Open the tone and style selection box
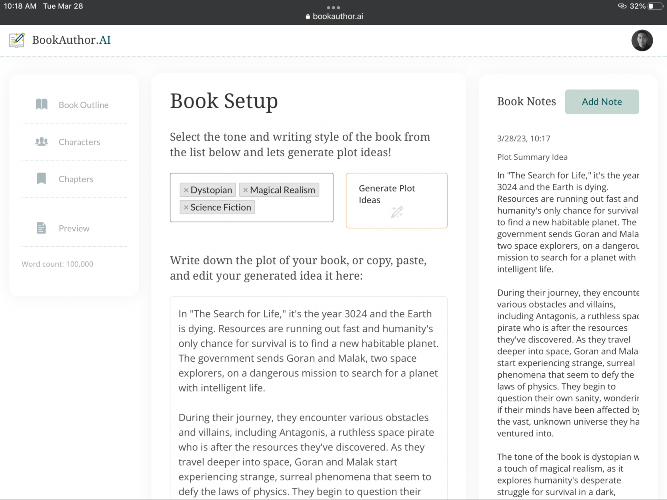 (252, 197)
